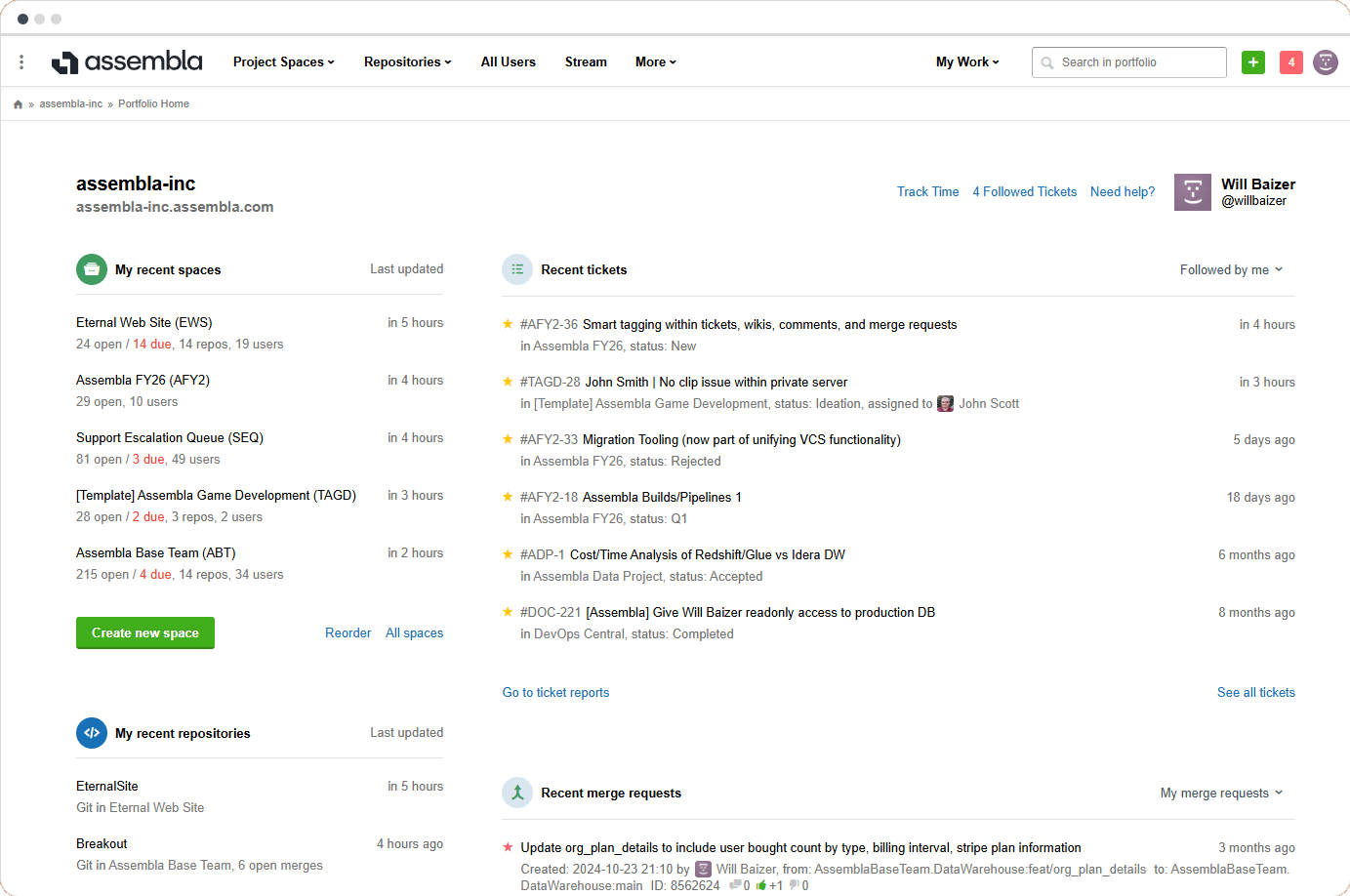Viewport: 1350px width, 896px height.
Task: Expand the Followed by me filter dropdown
Action: (1231, 269)
